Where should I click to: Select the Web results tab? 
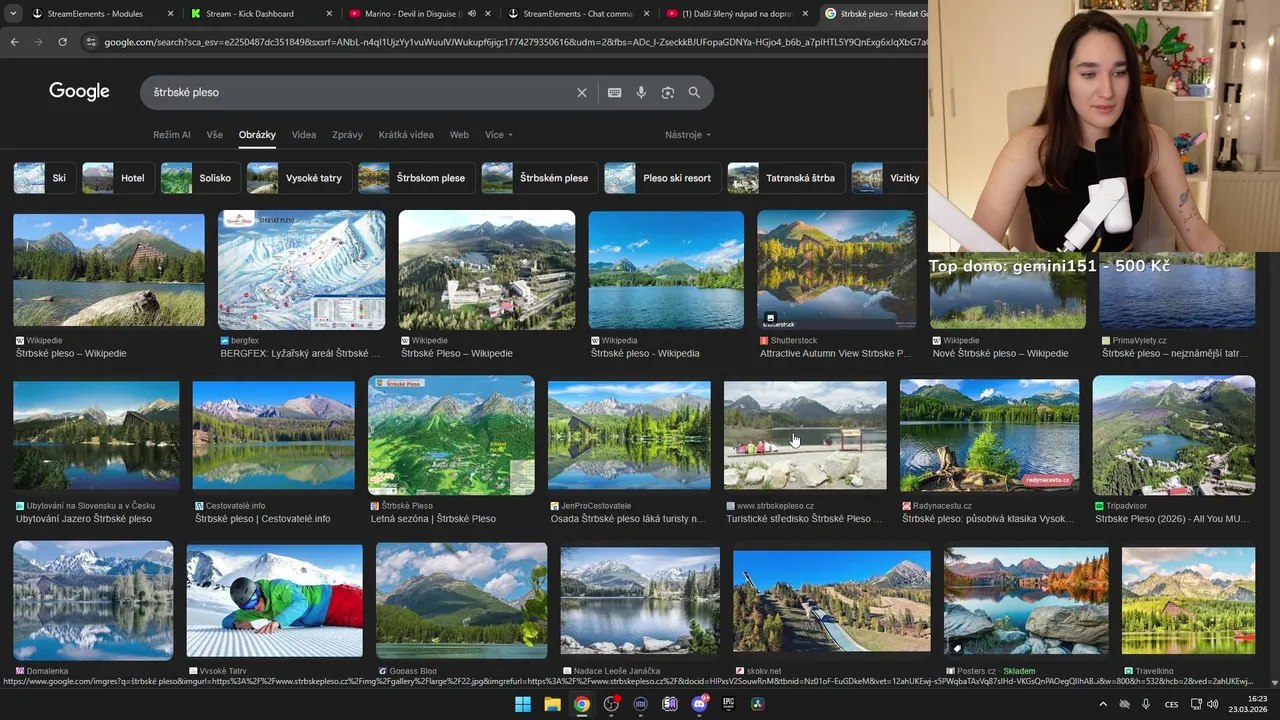click(459, 135)
